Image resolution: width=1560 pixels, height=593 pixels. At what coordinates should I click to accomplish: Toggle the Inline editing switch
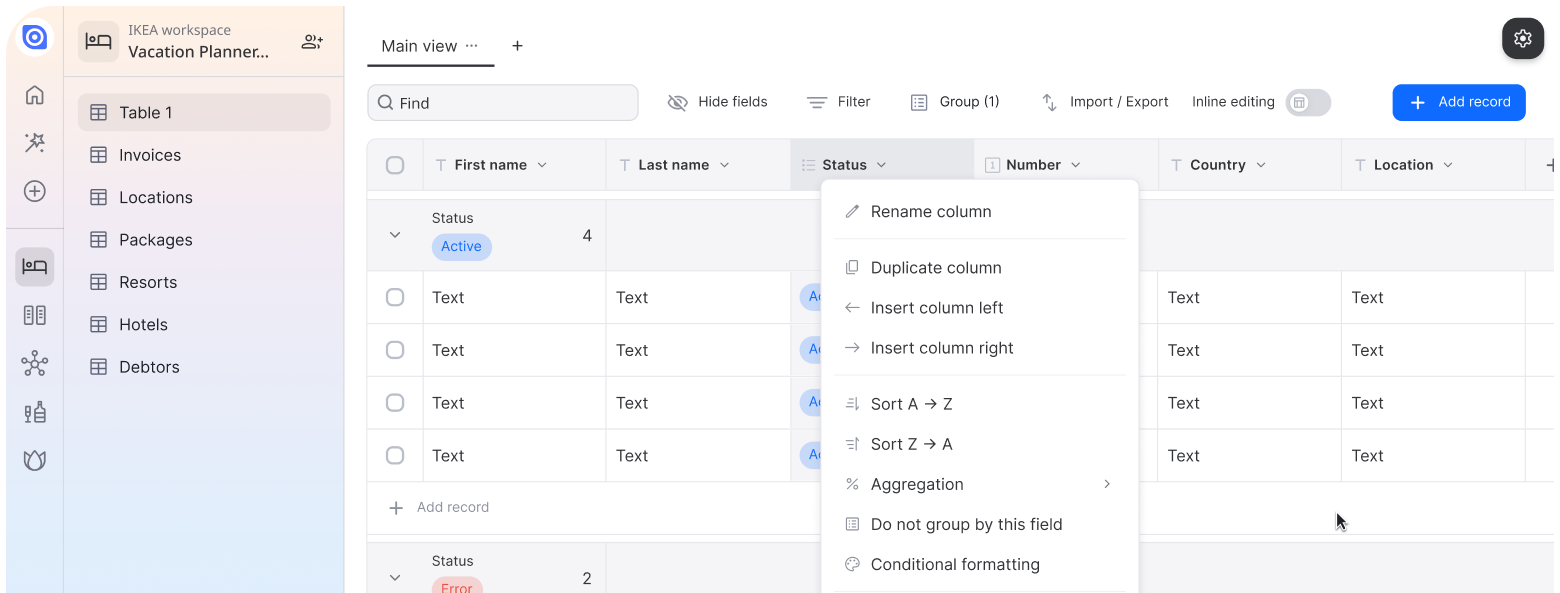pos(1308,102)
